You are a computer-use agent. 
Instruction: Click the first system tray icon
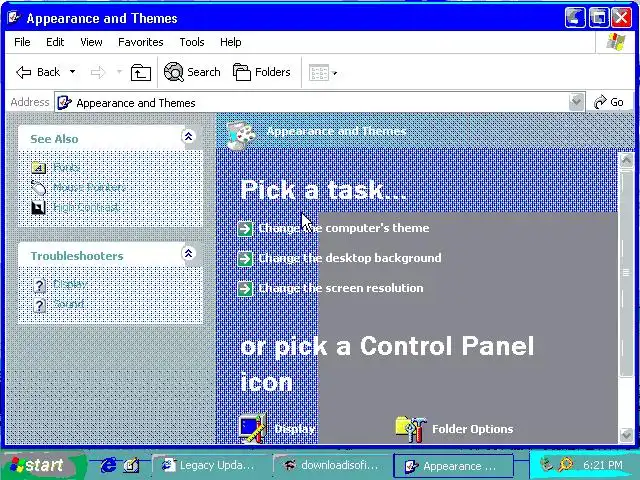(x=546, y=464)
